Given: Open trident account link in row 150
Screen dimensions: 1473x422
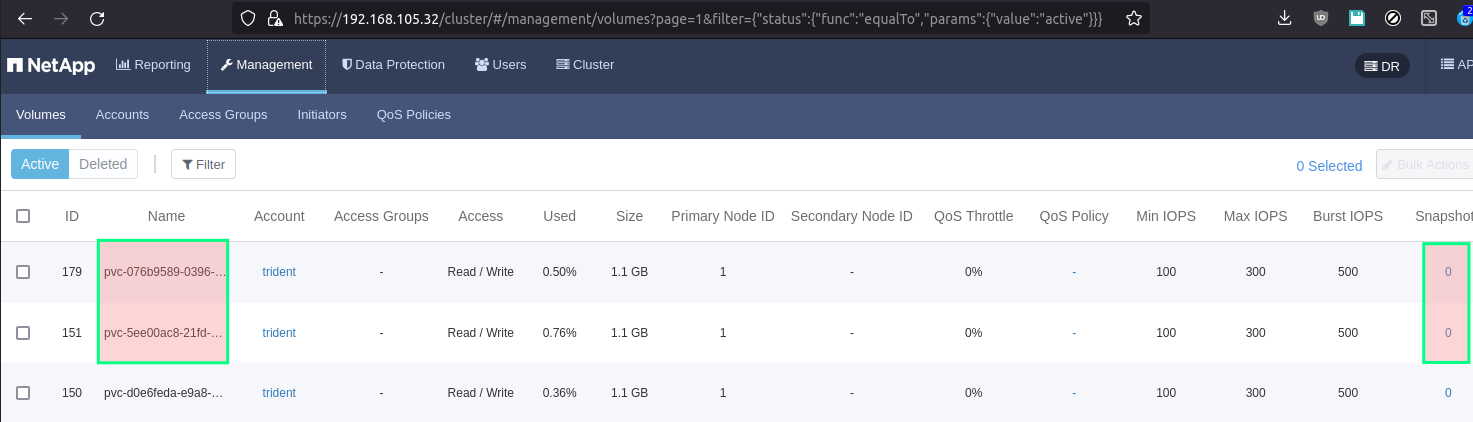Looking at the screenshot, I should pyautogui.click(x=279, y=393).
